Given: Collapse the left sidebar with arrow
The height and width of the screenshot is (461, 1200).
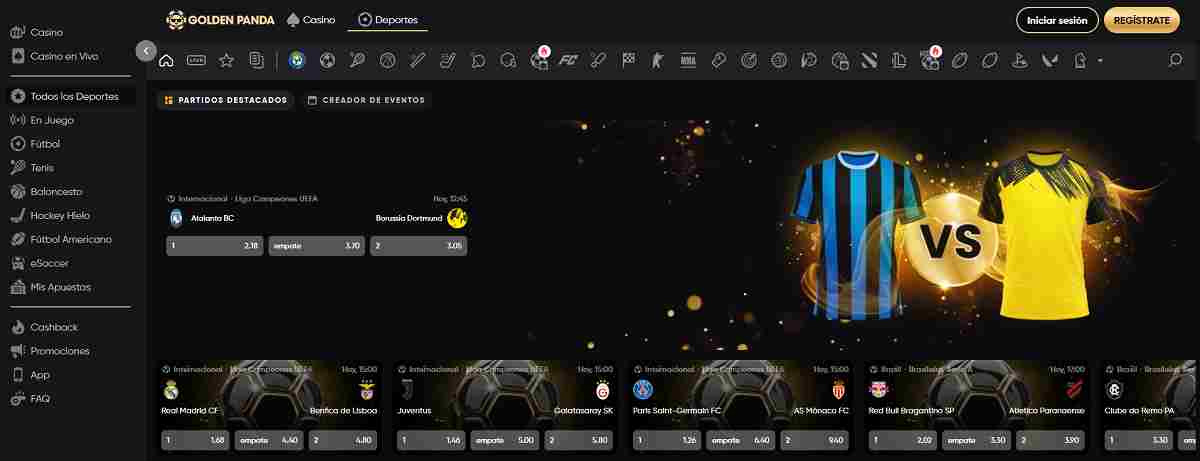Looking at the screenshot, I should coord(146,50).
